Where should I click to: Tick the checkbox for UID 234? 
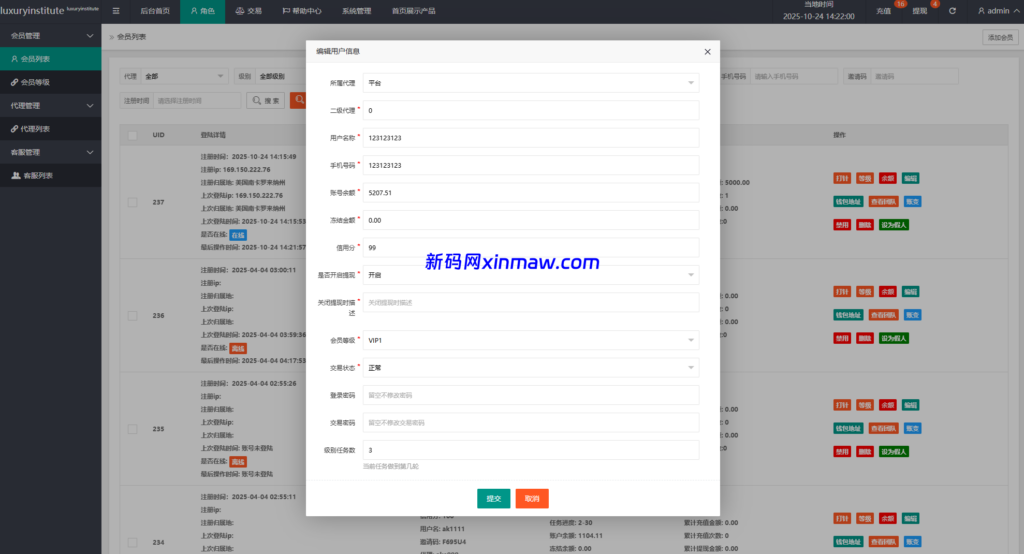click(133, 542)
